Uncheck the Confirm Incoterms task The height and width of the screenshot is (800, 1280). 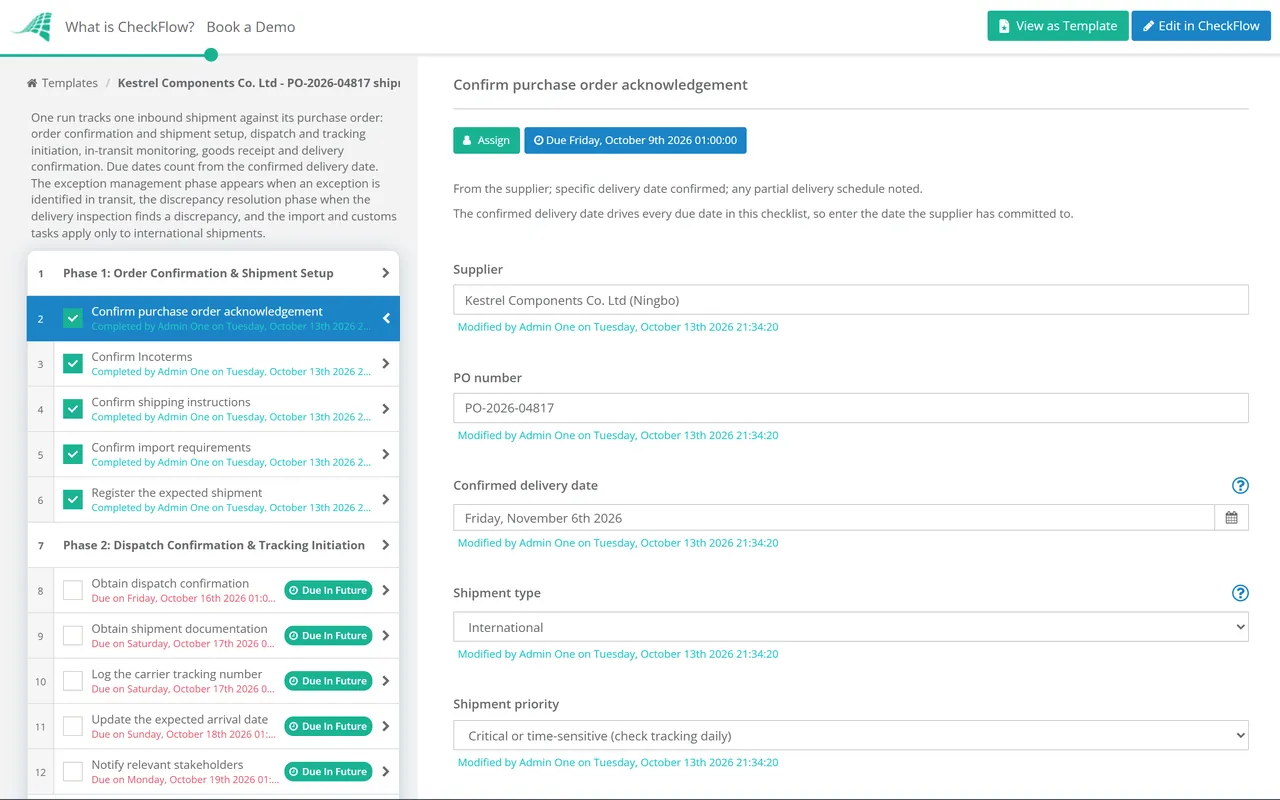73,364
